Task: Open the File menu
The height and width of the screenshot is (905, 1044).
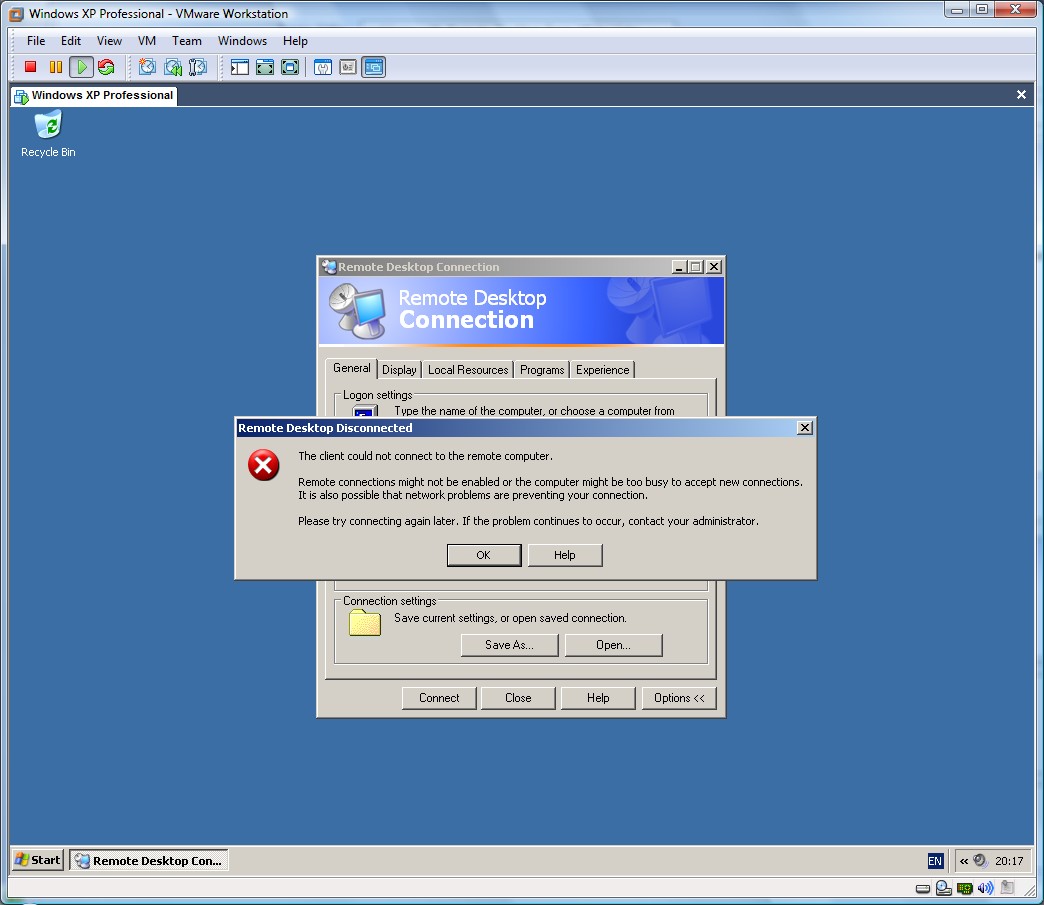Action: tap(36, 41)
